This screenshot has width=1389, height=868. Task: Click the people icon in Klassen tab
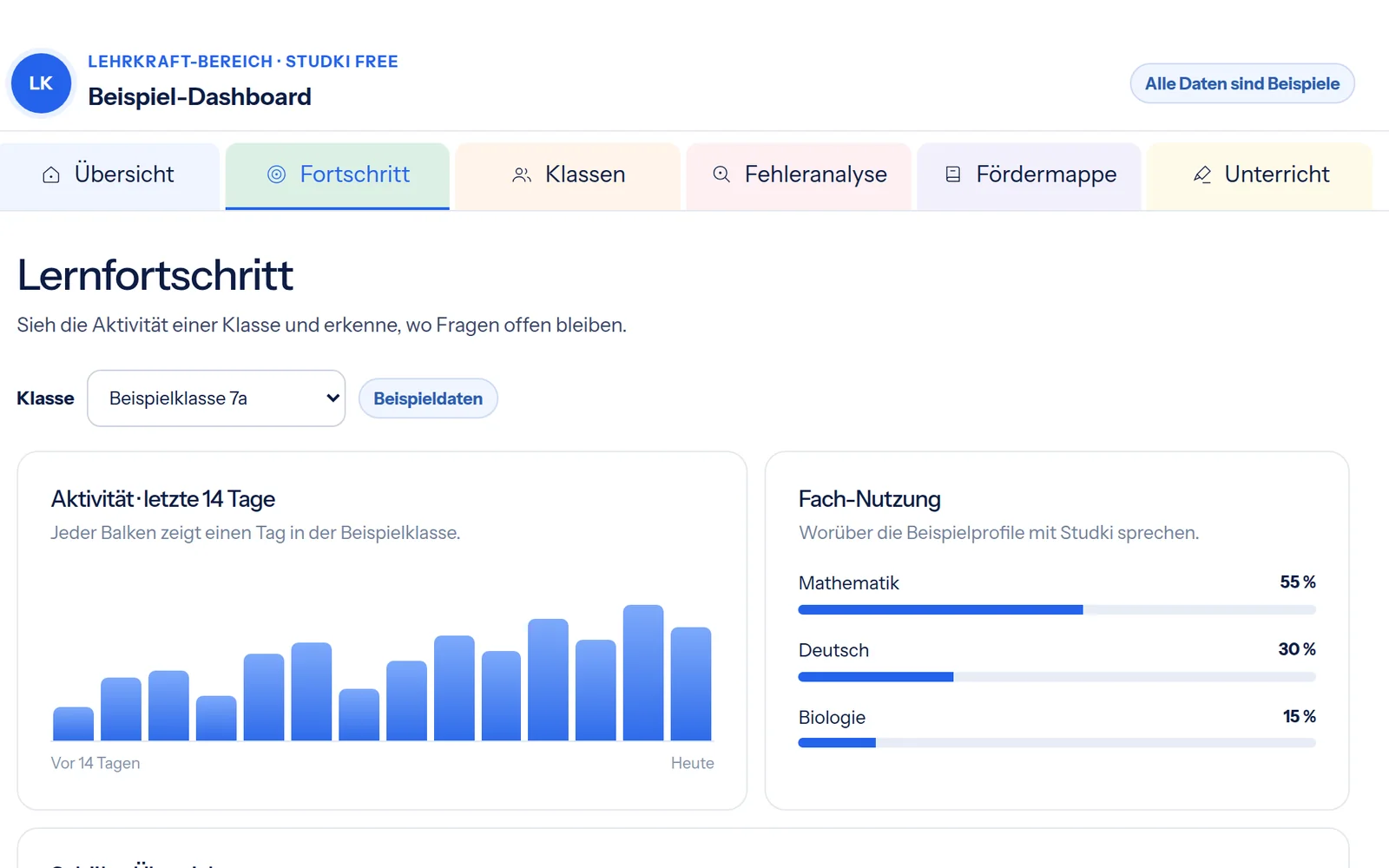pos(522,174)
